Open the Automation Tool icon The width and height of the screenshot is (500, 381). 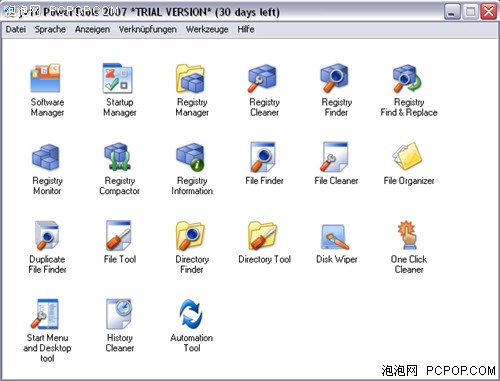coord(190,314)
